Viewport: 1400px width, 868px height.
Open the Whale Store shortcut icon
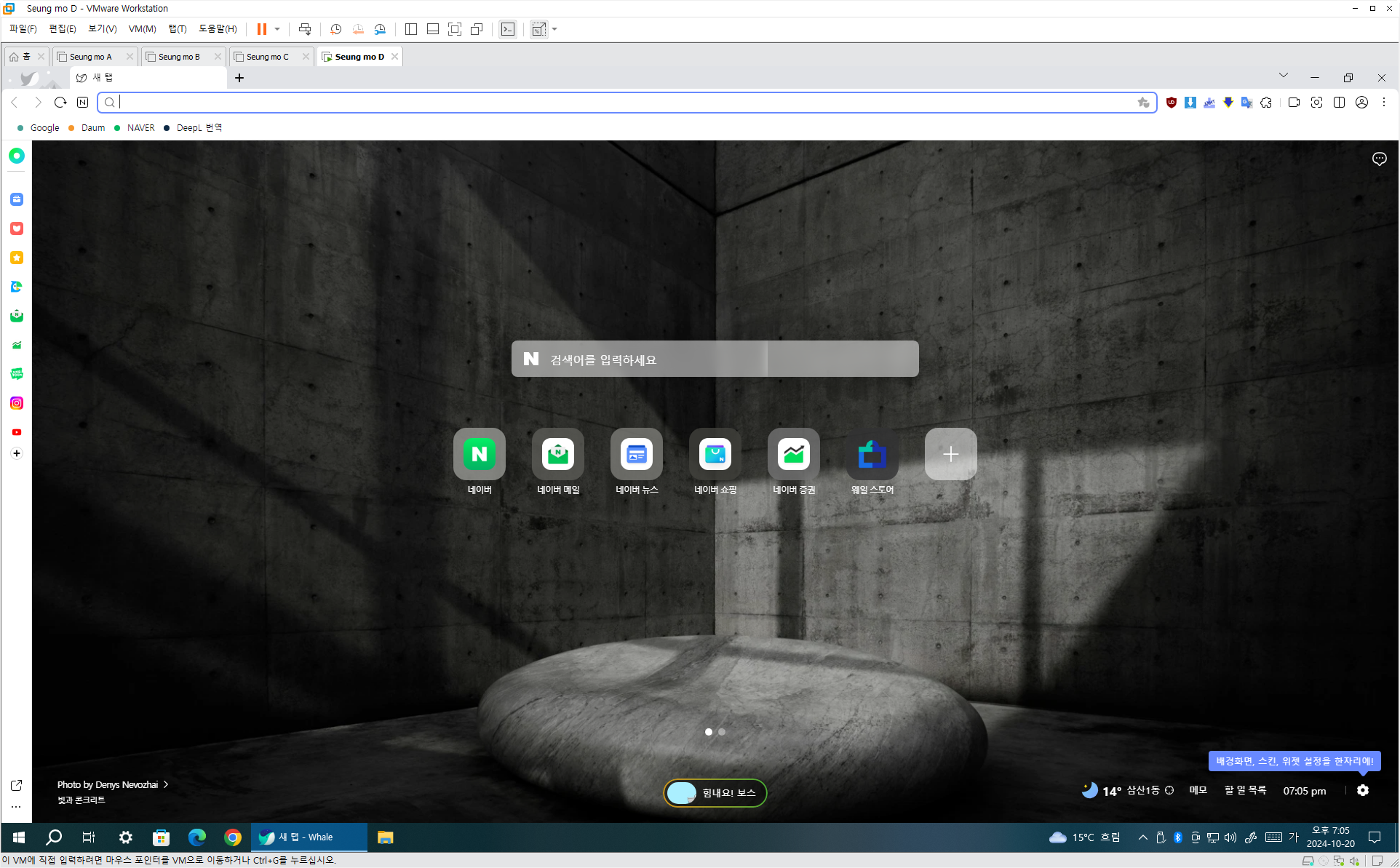(x=872, y=454)
